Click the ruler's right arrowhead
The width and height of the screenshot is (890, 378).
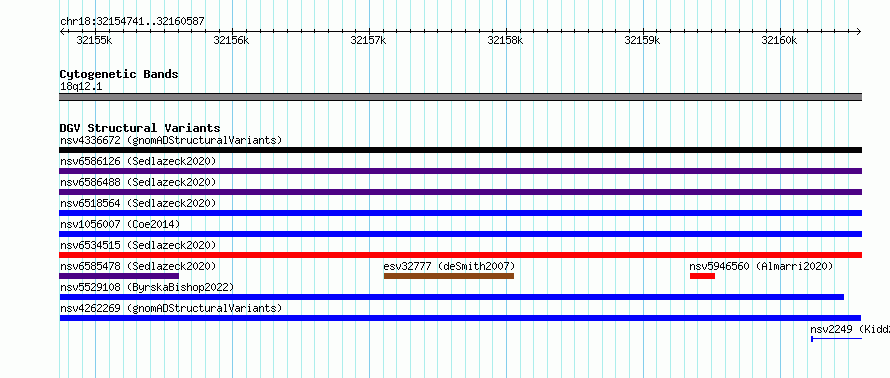click(859, 31)
